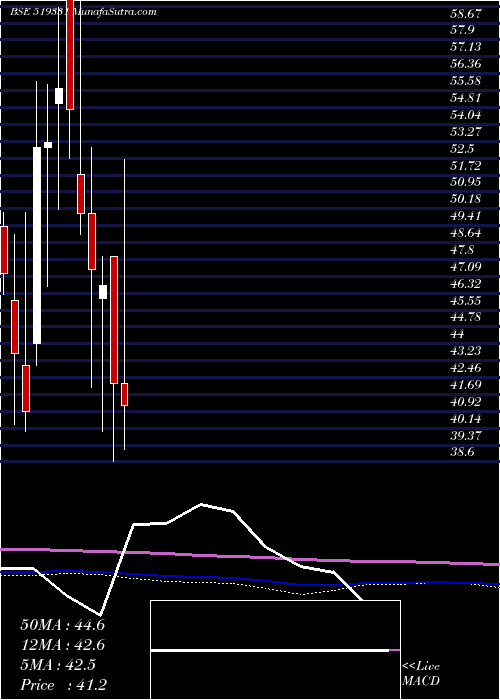
Task: Click the MACD indicator box
Action: 275,650
